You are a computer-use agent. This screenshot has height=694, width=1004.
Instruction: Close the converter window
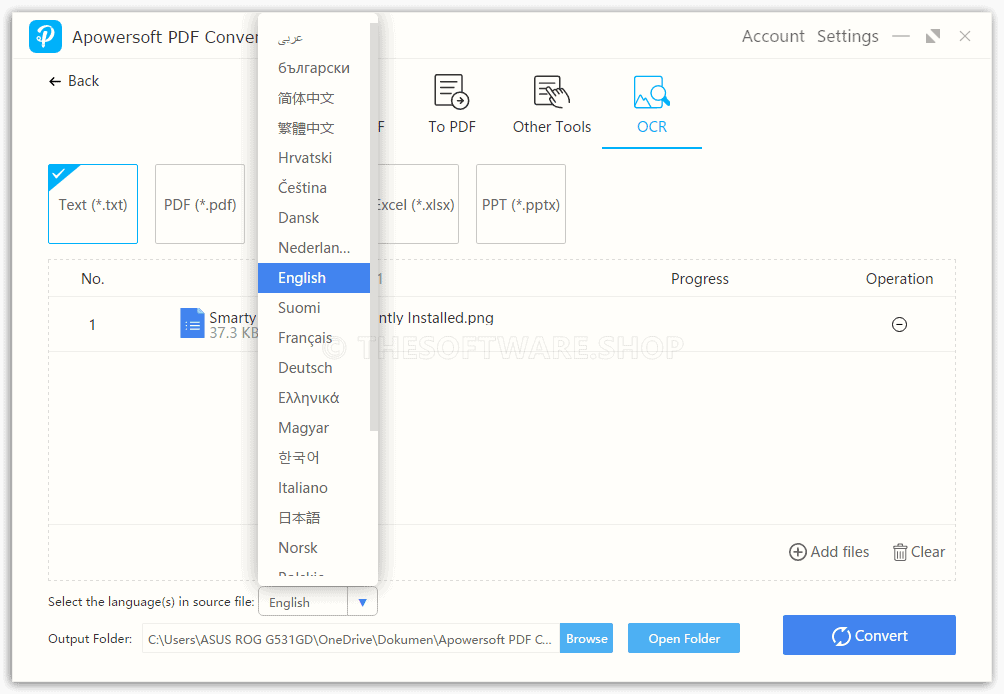click(964, 36)
